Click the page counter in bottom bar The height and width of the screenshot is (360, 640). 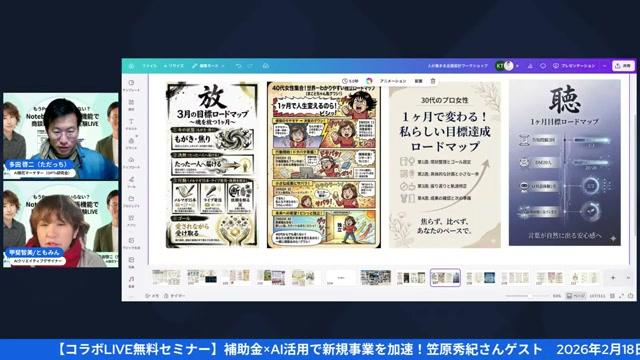click(597, 296)
